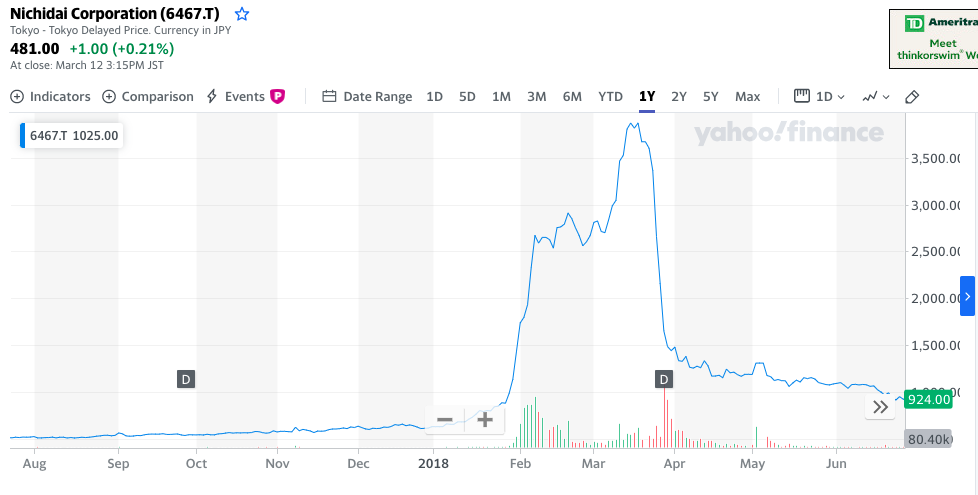Viewport: 978px width, 495px height.
Task: Click the late-March dividend D marker
Action: [664, 379]
